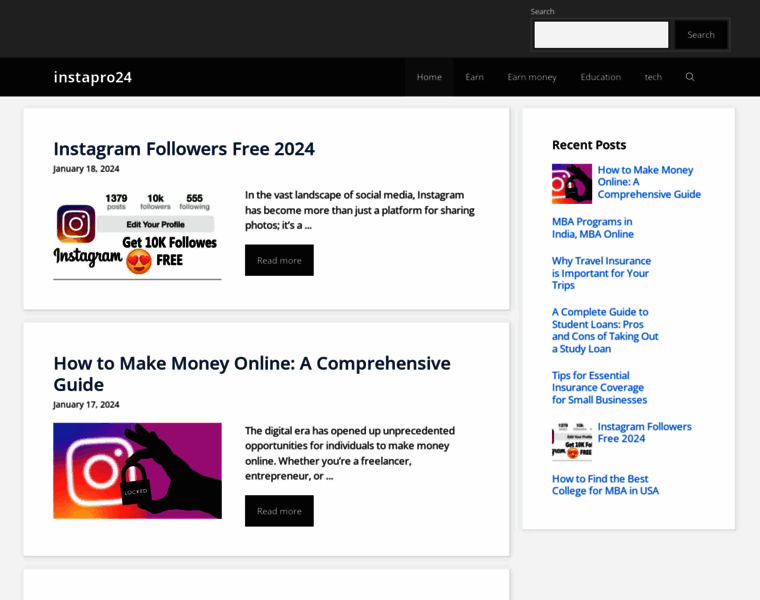The width and height of the screenshot is (760, 600).
Task: Click sidebar thumbnail for Make Money Online
Action: click(572, 184)
